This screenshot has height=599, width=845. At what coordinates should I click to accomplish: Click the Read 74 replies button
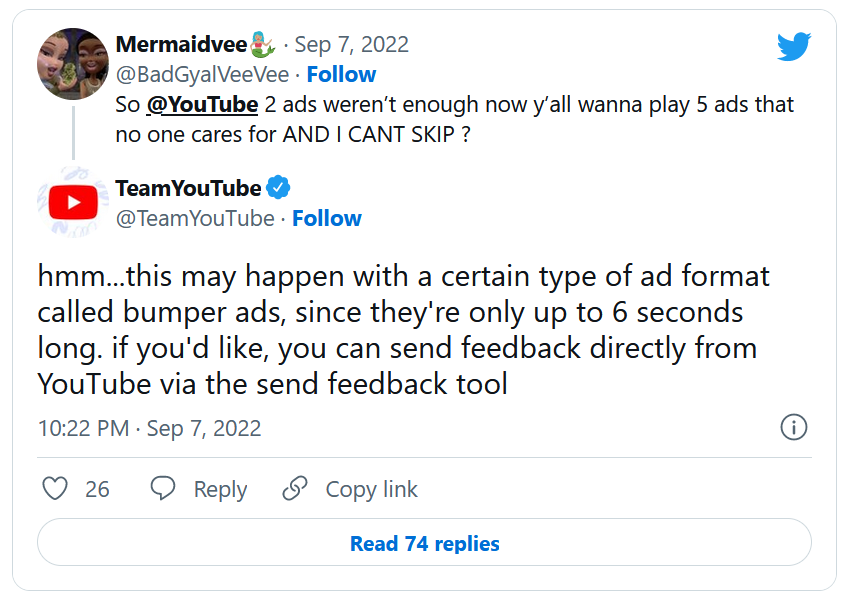[424, 544]
